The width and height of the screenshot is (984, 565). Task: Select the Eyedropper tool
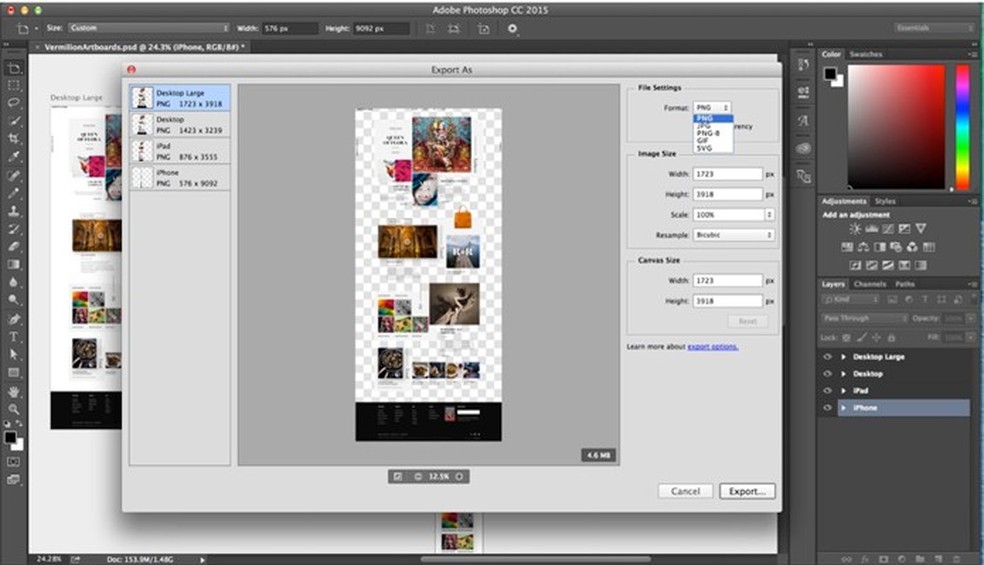click(14, 157)
